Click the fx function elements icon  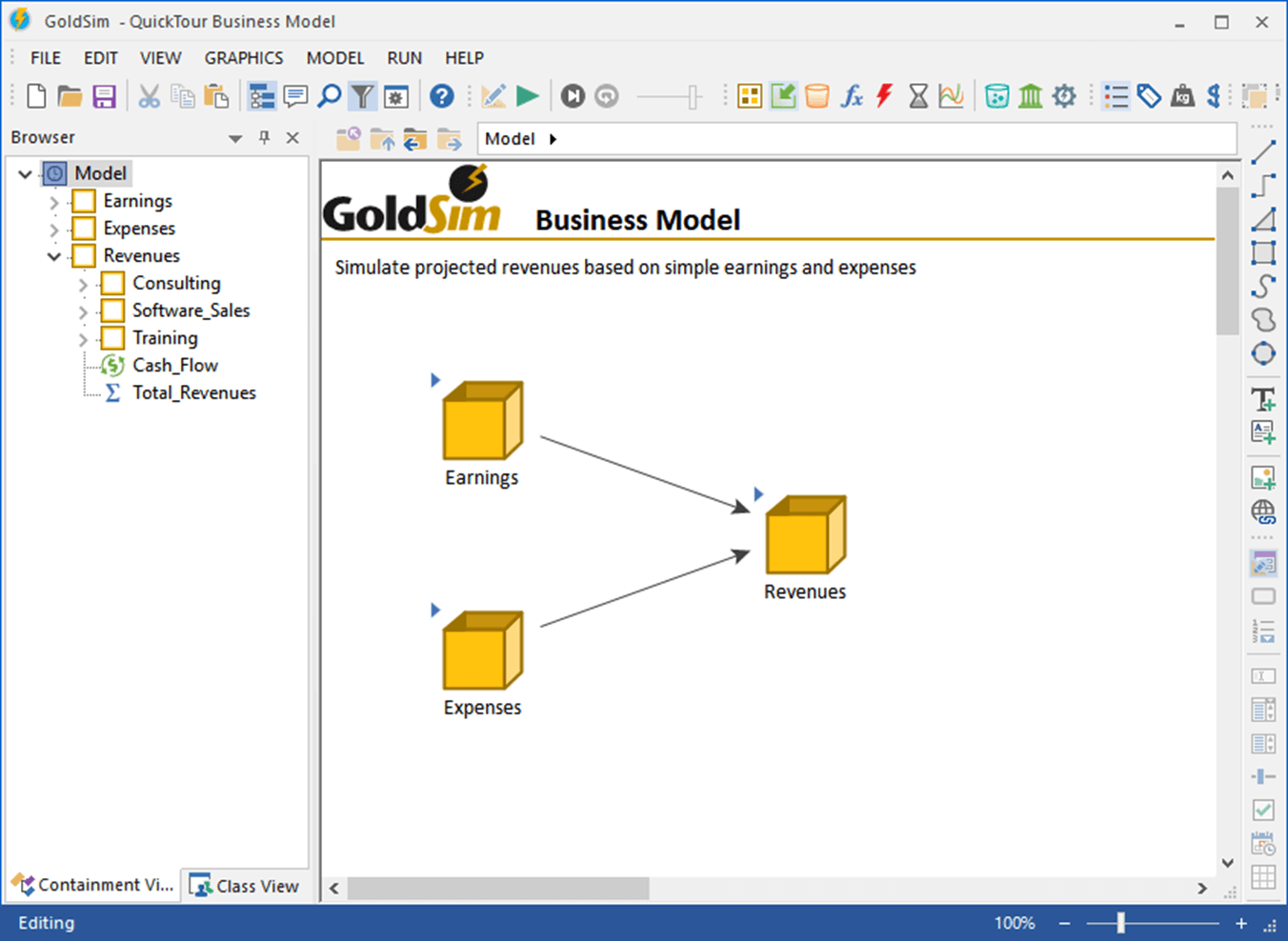click(x=852, y=96)
